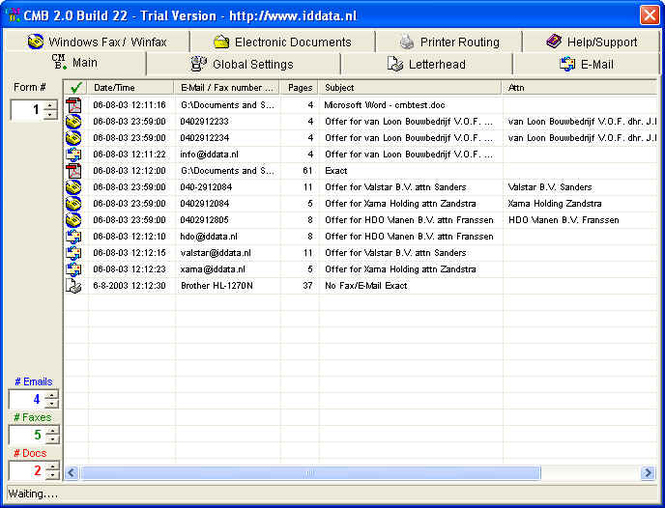Click the Form # input field

pyautogui.click(x=28, y=110)
